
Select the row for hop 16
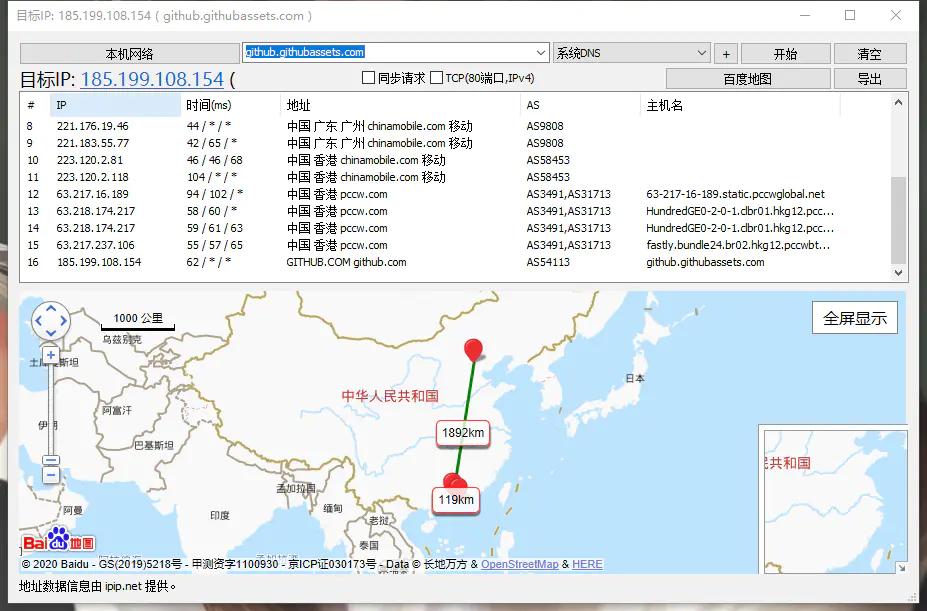(300, 262)
